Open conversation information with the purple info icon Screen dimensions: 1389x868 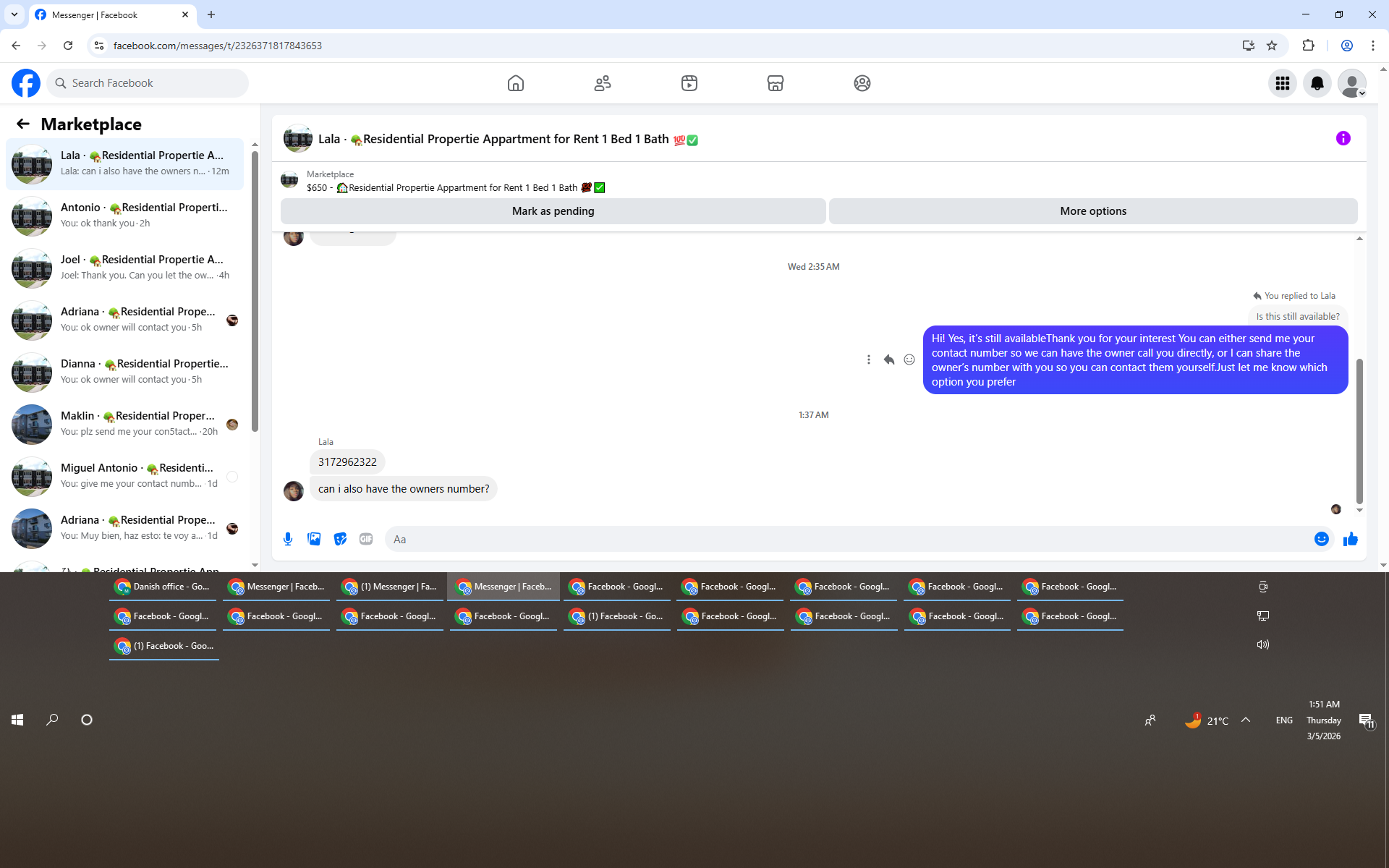1343,138
